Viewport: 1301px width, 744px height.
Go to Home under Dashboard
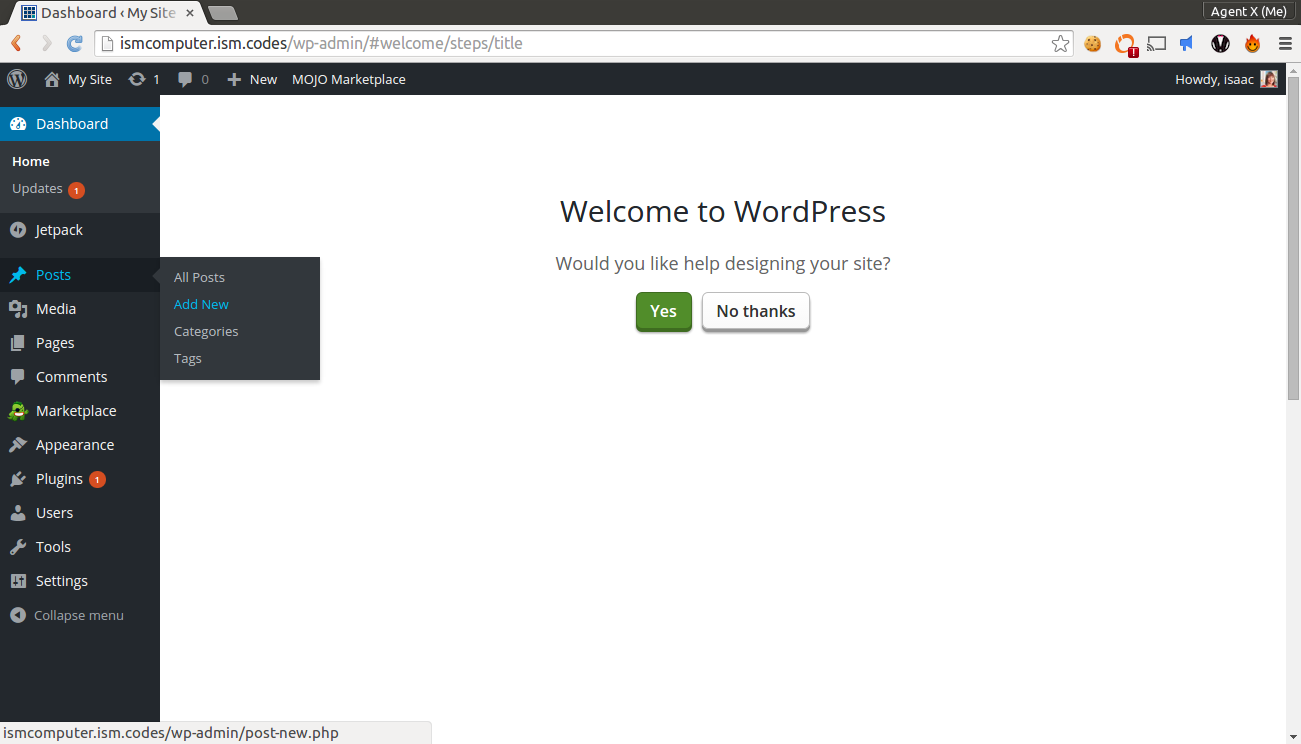31,161
